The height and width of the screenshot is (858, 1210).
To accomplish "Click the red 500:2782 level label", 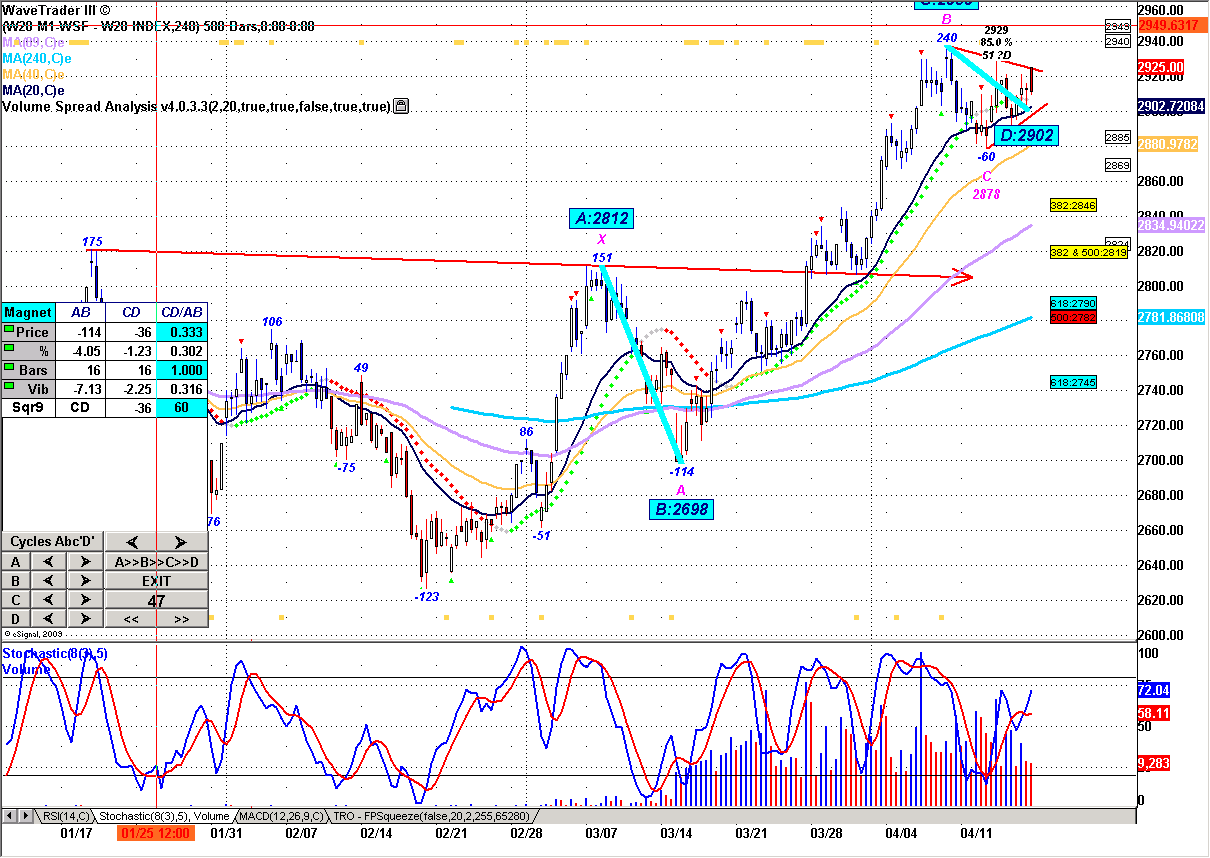I will point(1073,315).
